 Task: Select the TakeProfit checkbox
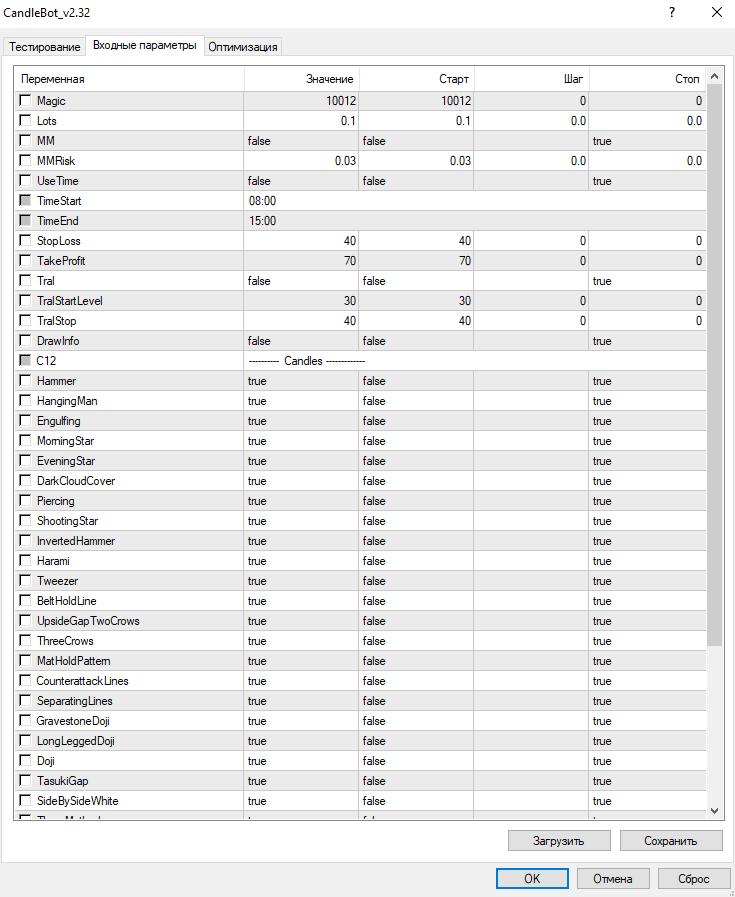(x=25, y=261)
